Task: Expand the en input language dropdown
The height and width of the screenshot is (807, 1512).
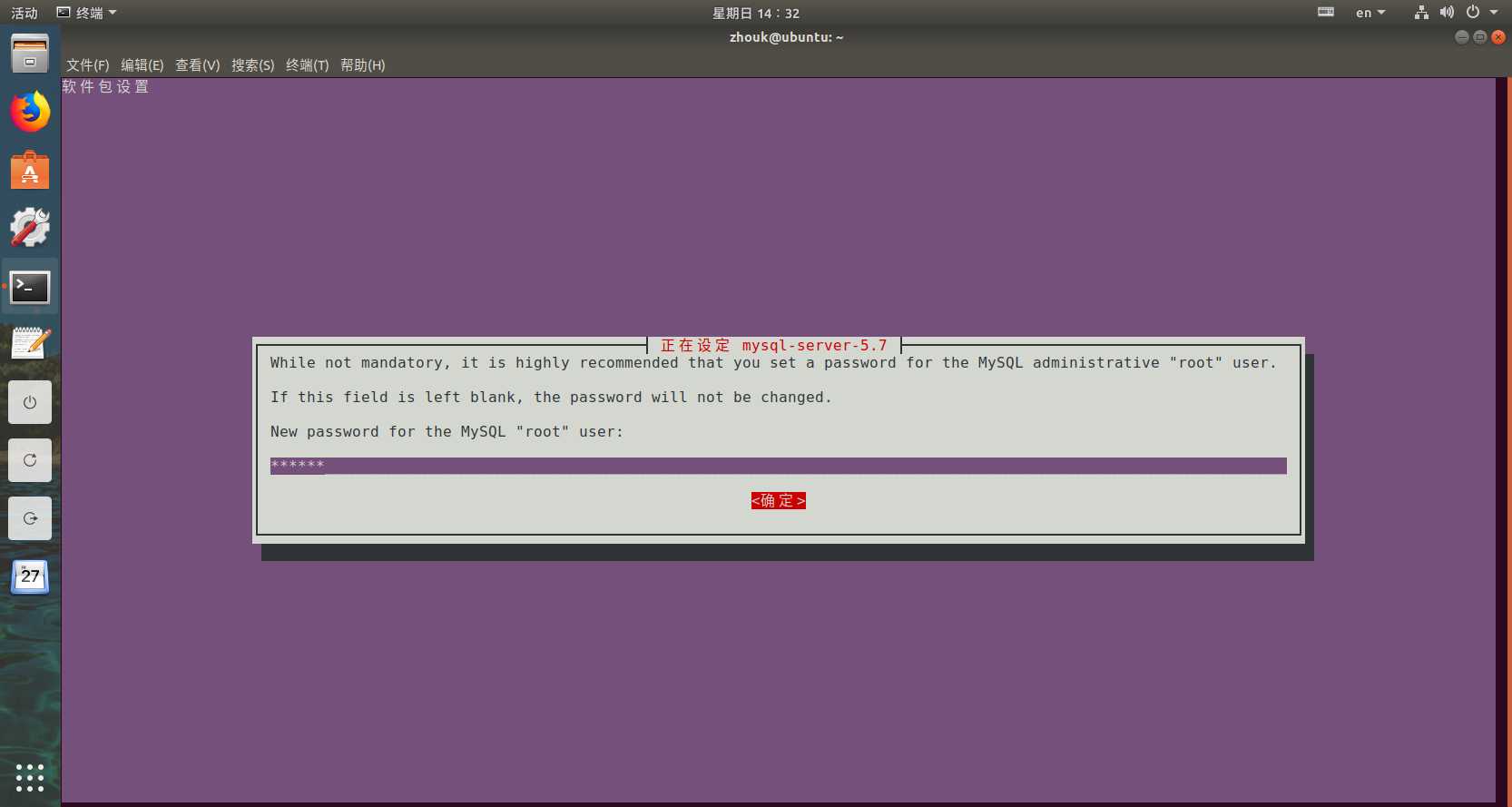Action: [1370, 13]
